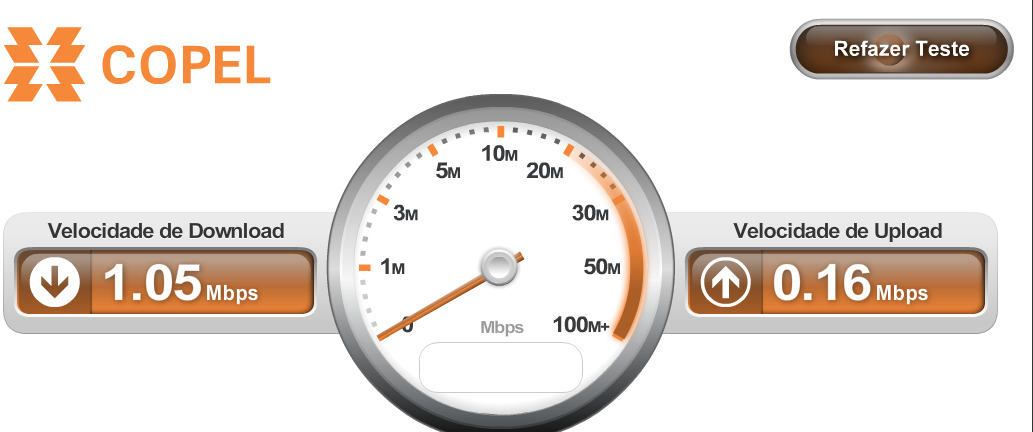Image resolution: width=1033 pixels, height=432 pixels.
Task: Click the blank display box under Mbps
Action: (501, 367)
